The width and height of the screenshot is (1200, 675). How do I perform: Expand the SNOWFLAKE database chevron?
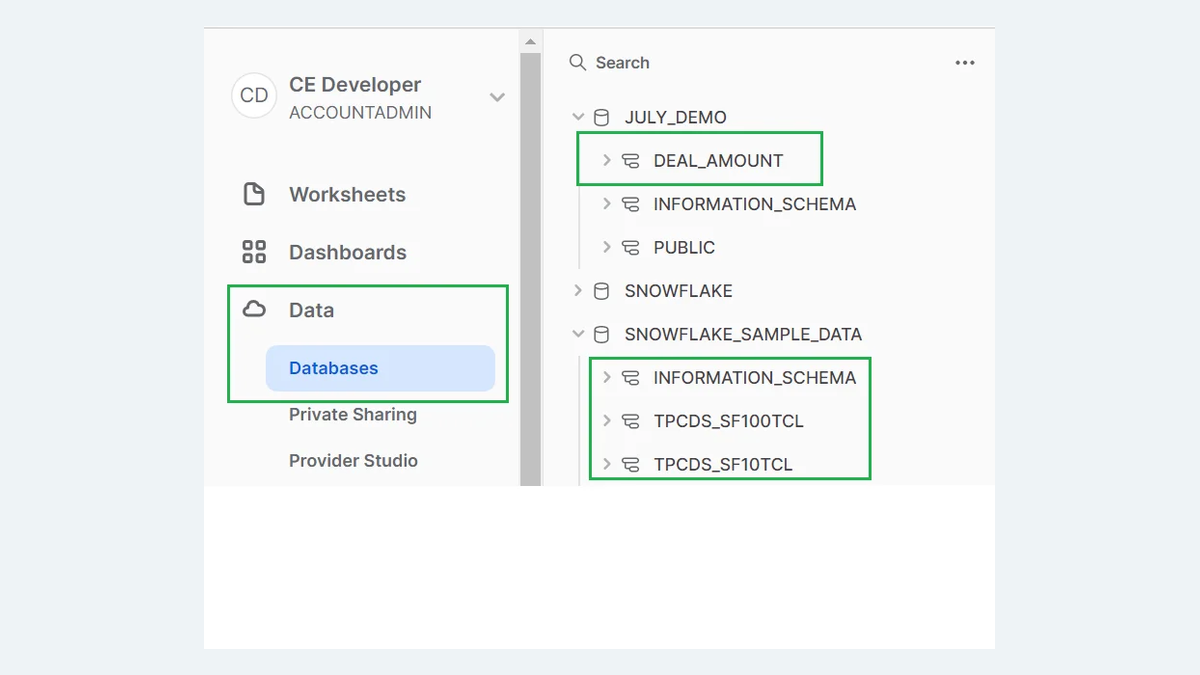[x=578, y=291]
